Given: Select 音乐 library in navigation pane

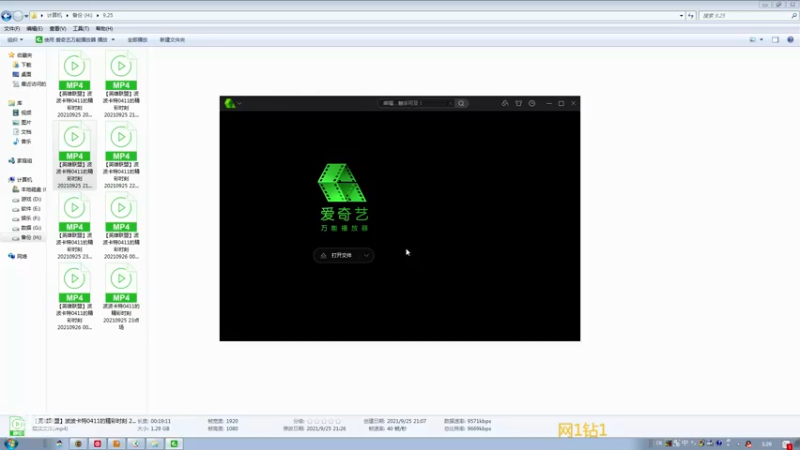Looking at the screenshot, I should 22,141.
